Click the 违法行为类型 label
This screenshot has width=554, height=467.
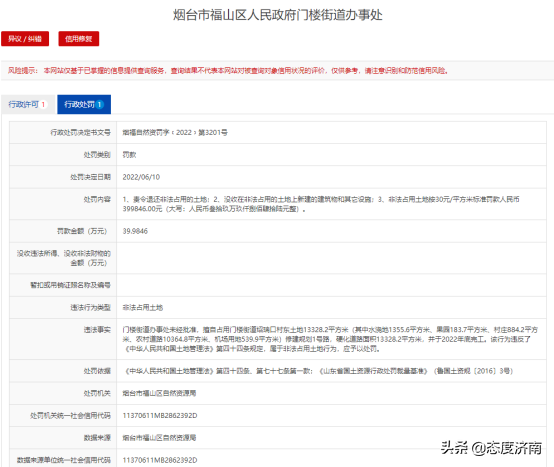(x=90, y=308)
